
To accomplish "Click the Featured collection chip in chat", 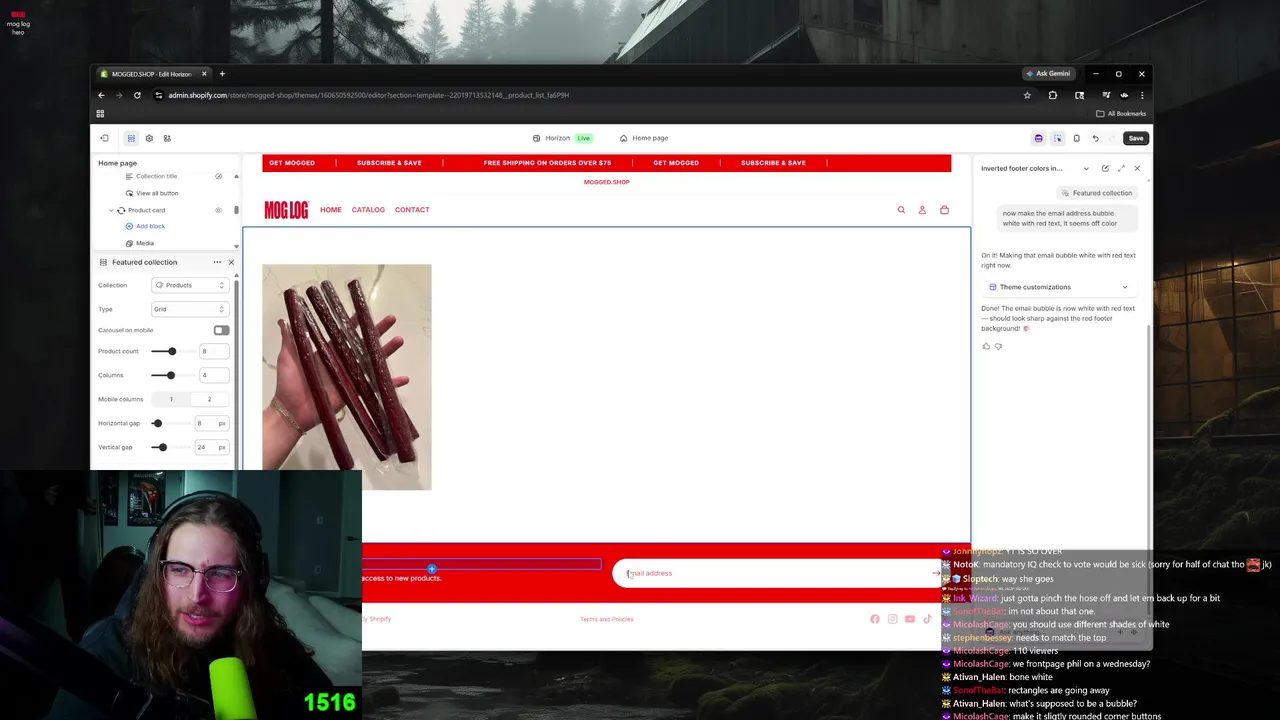I will [x=1097, y=193].
